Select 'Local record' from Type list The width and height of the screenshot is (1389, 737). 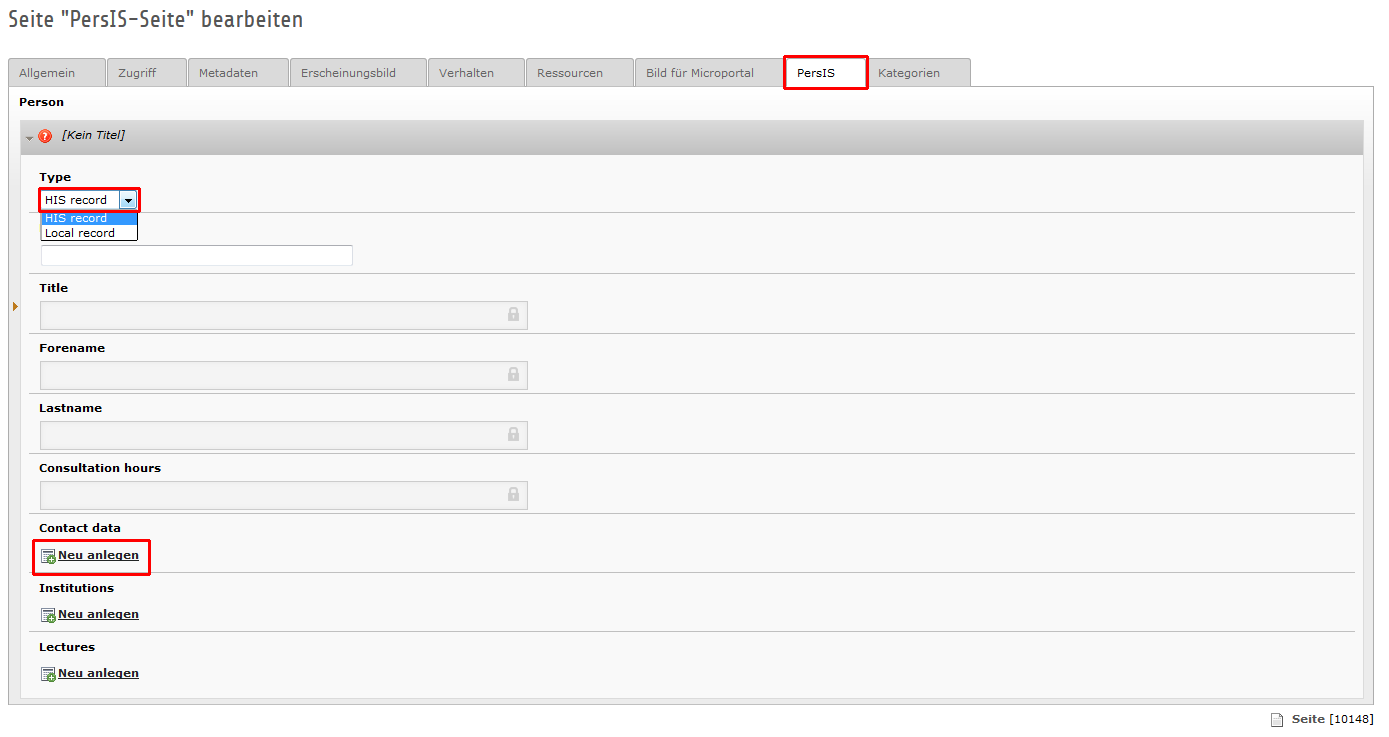(x=80, y=233)
